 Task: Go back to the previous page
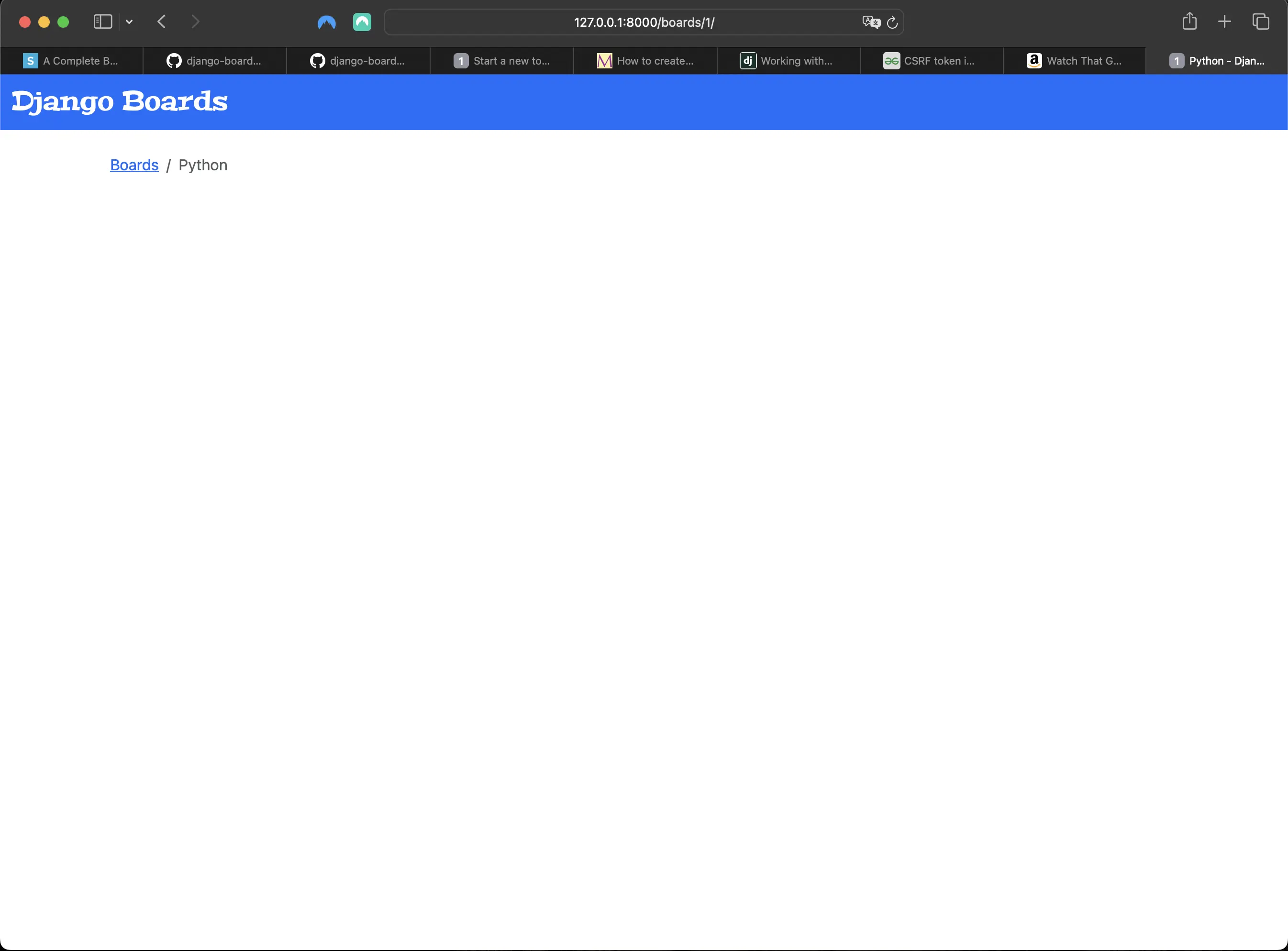pyautogui.click(x=162, y=22)
